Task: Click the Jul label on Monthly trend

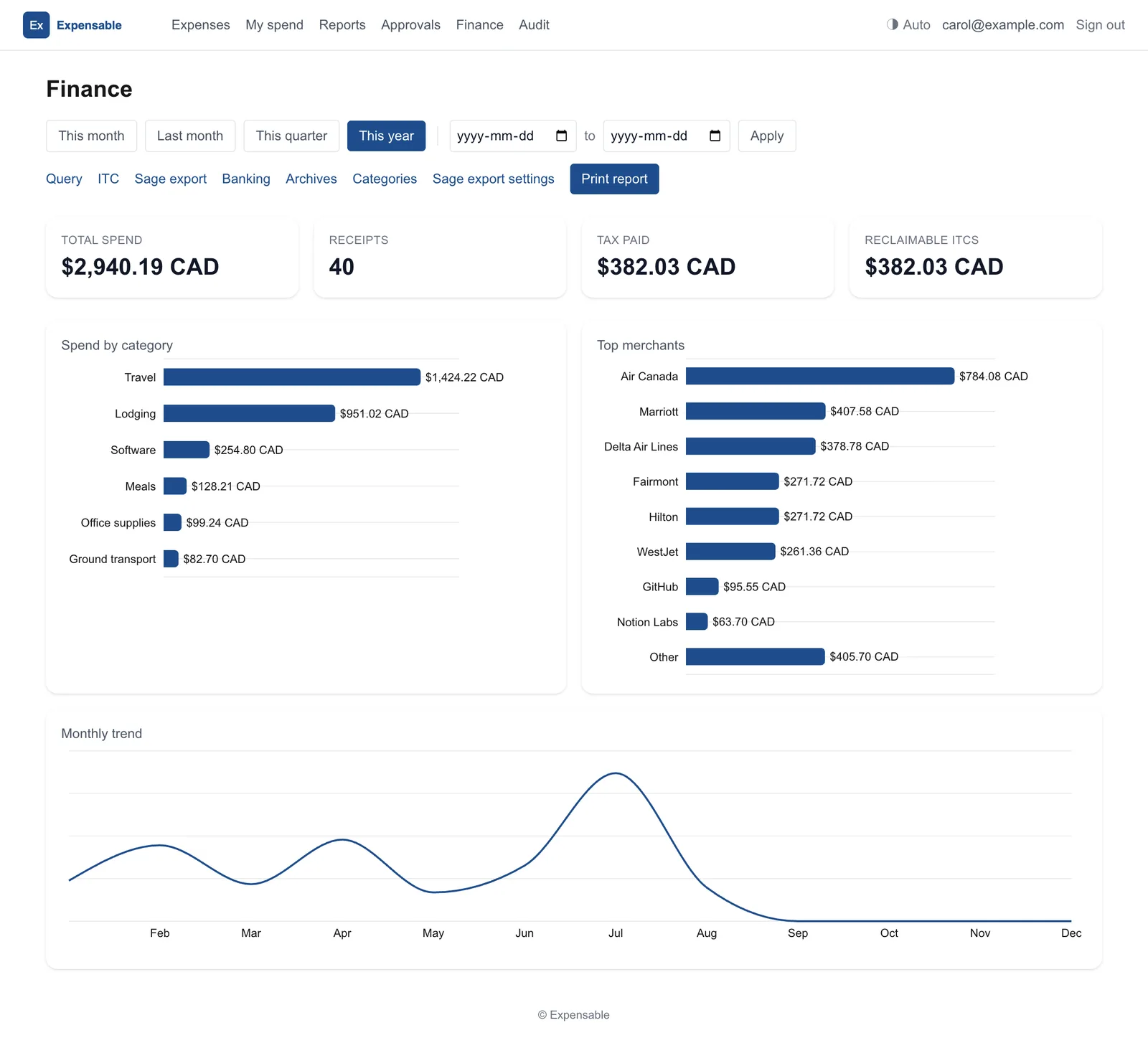Action: point(616,933)
